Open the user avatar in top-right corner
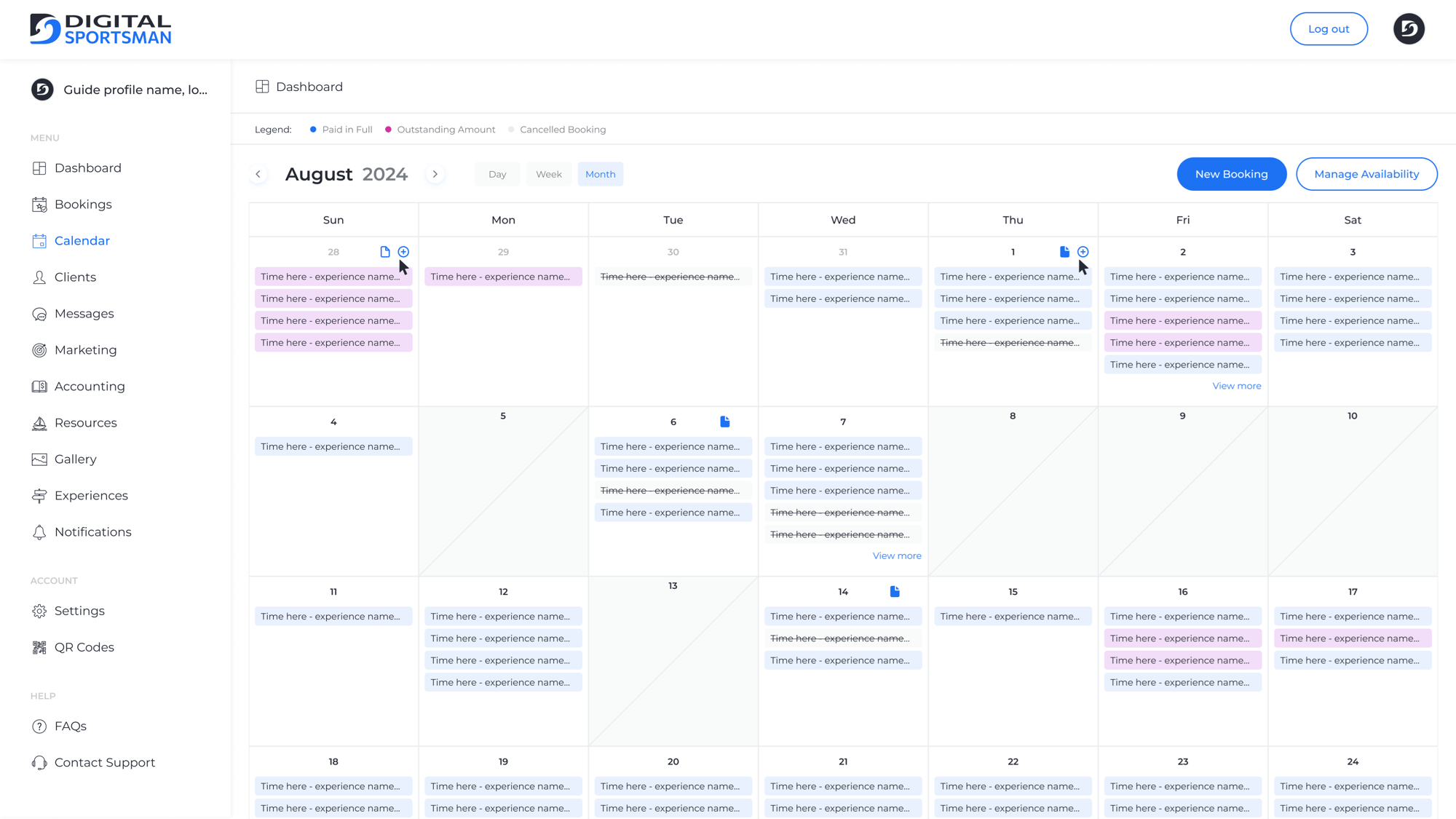Image resolution: width=1456 pixels, height=819 pixels. (1409, 29)
